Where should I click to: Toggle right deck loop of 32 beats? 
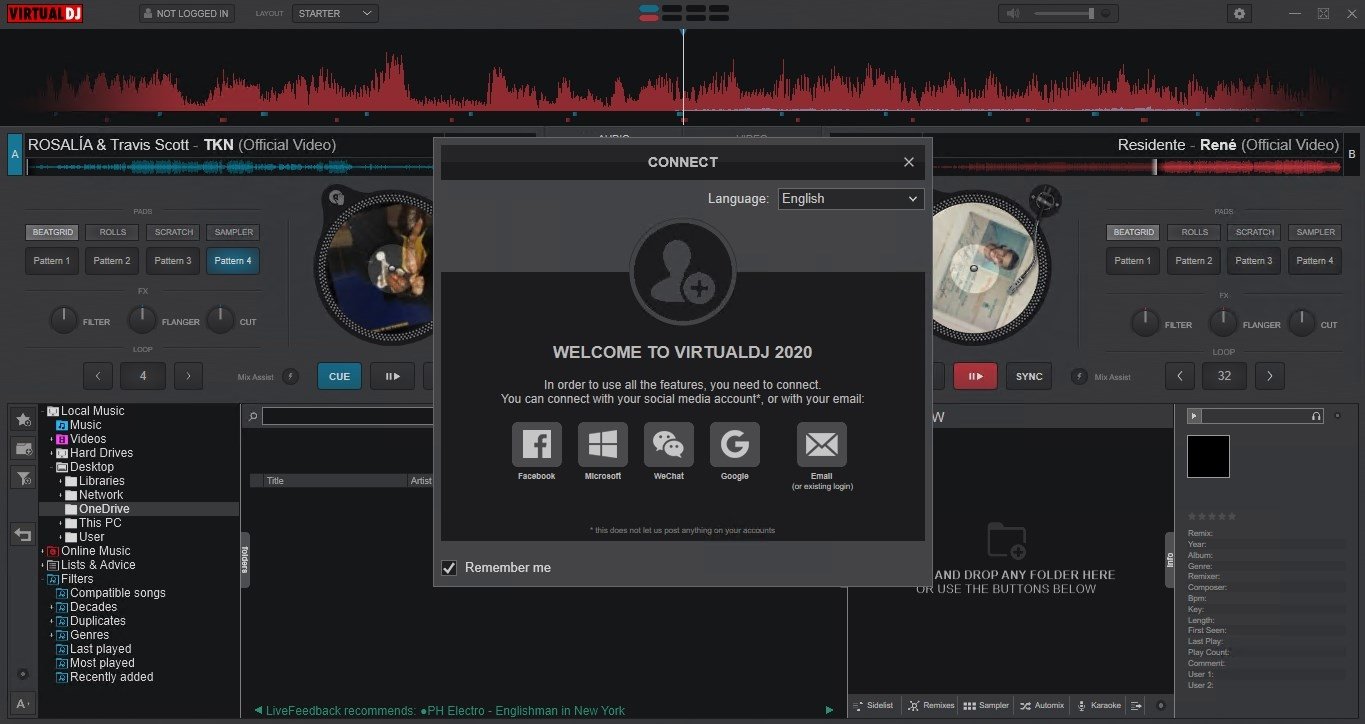[1224, 376]
